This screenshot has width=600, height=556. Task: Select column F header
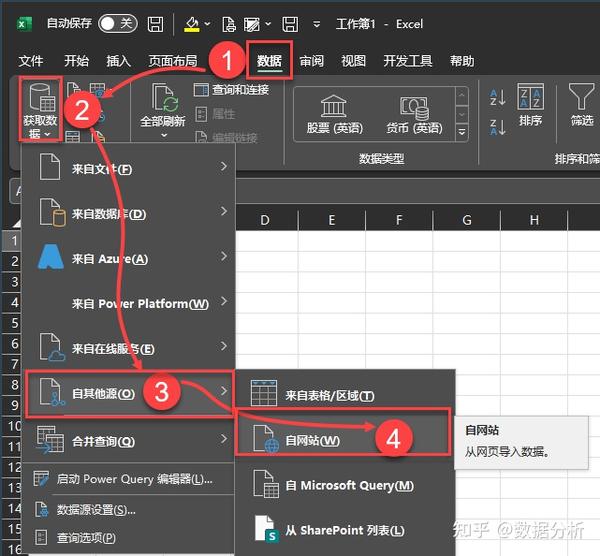tap(399, 220)
